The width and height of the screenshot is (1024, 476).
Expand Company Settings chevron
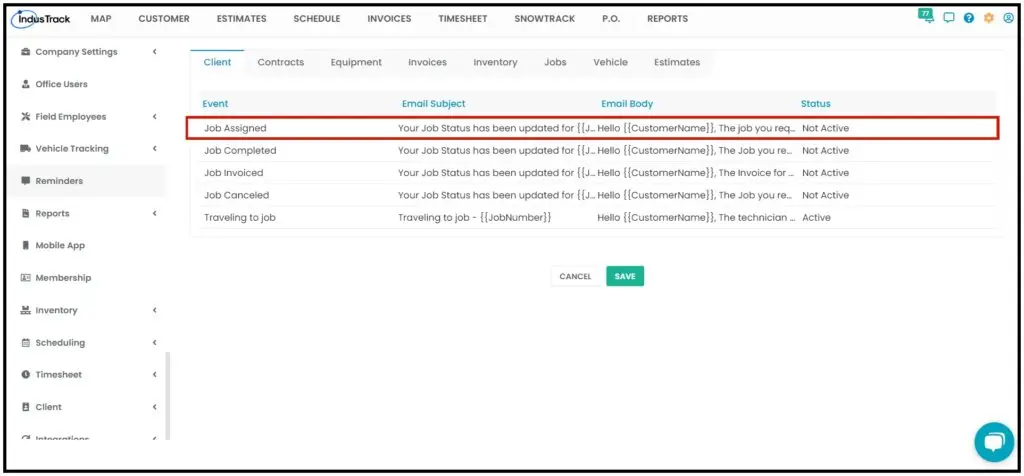155,52
